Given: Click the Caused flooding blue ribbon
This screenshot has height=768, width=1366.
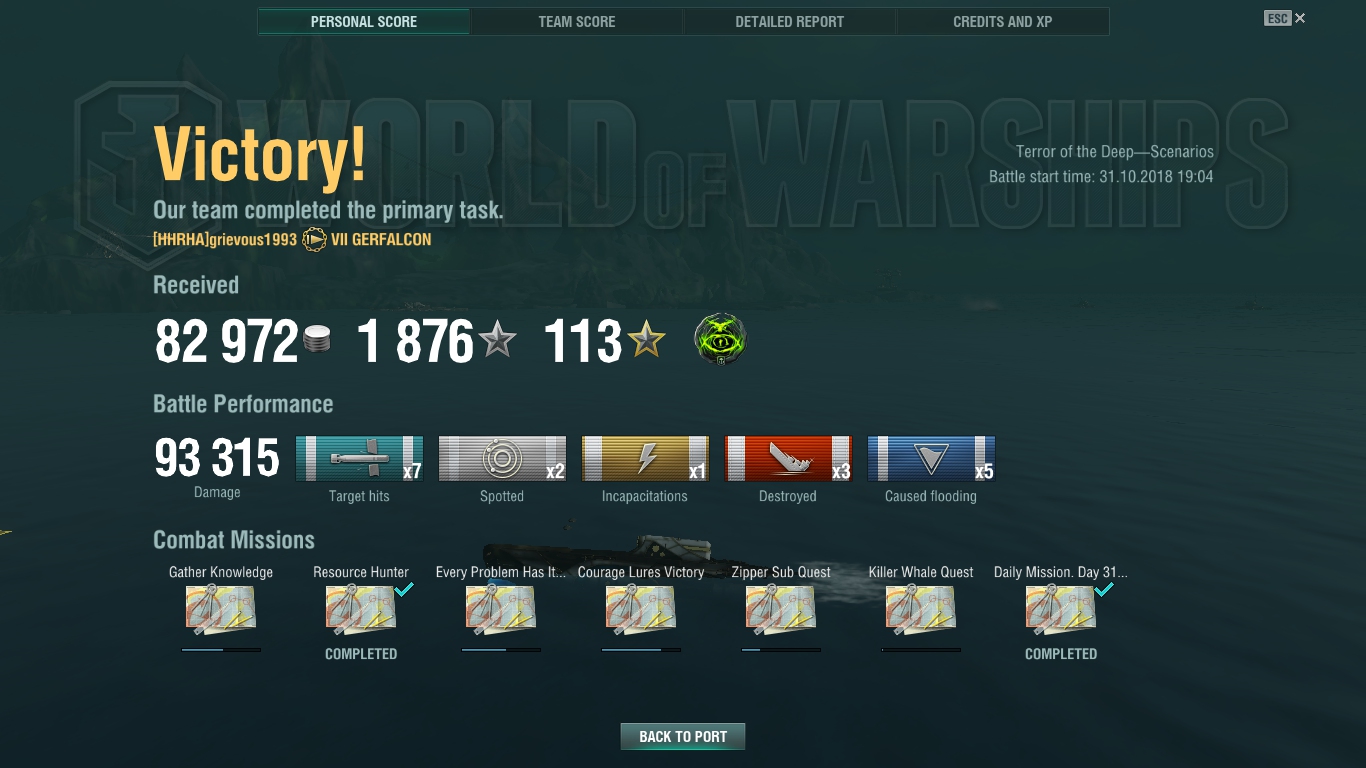Looking at the screenshot, I should 931,459.
